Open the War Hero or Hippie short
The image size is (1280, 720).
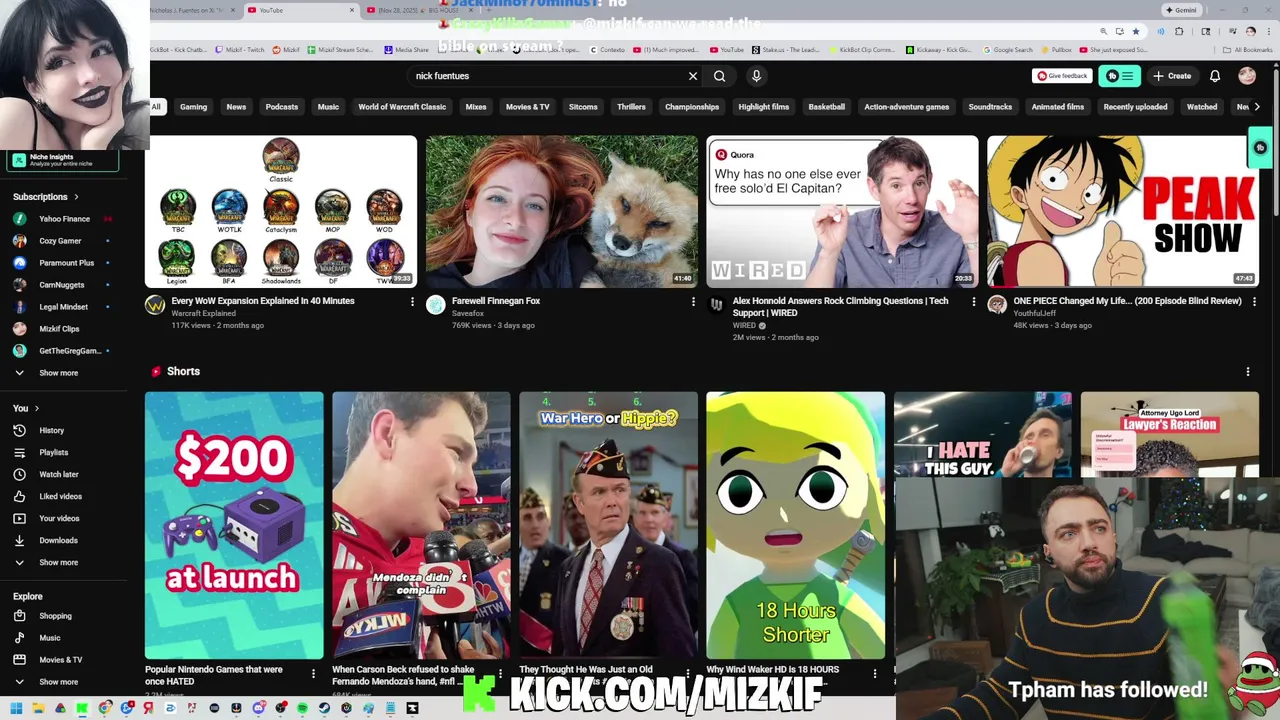pyautogui.click(x=608, y=525)
